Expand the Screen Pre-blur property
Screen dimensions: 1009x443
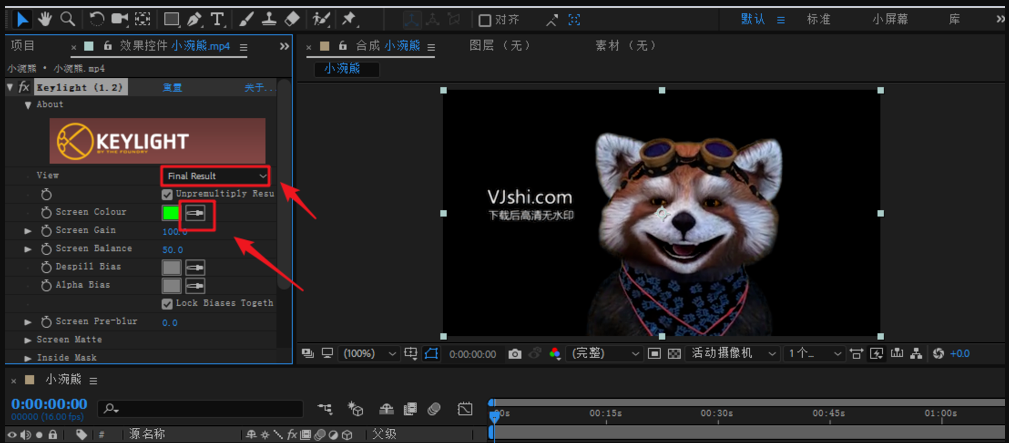coord(28,321)
